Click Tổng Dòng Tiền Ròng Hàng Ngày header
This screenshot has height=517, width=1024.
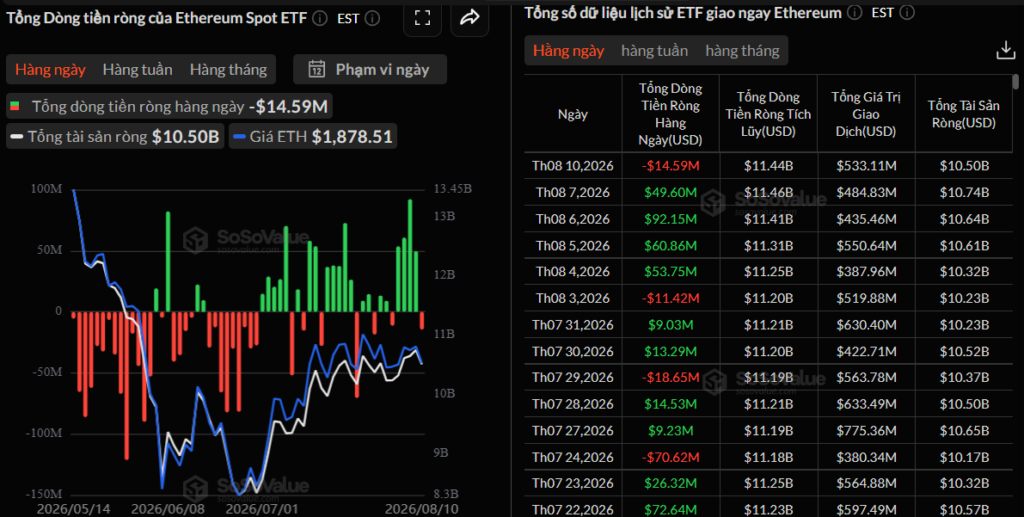670,114
